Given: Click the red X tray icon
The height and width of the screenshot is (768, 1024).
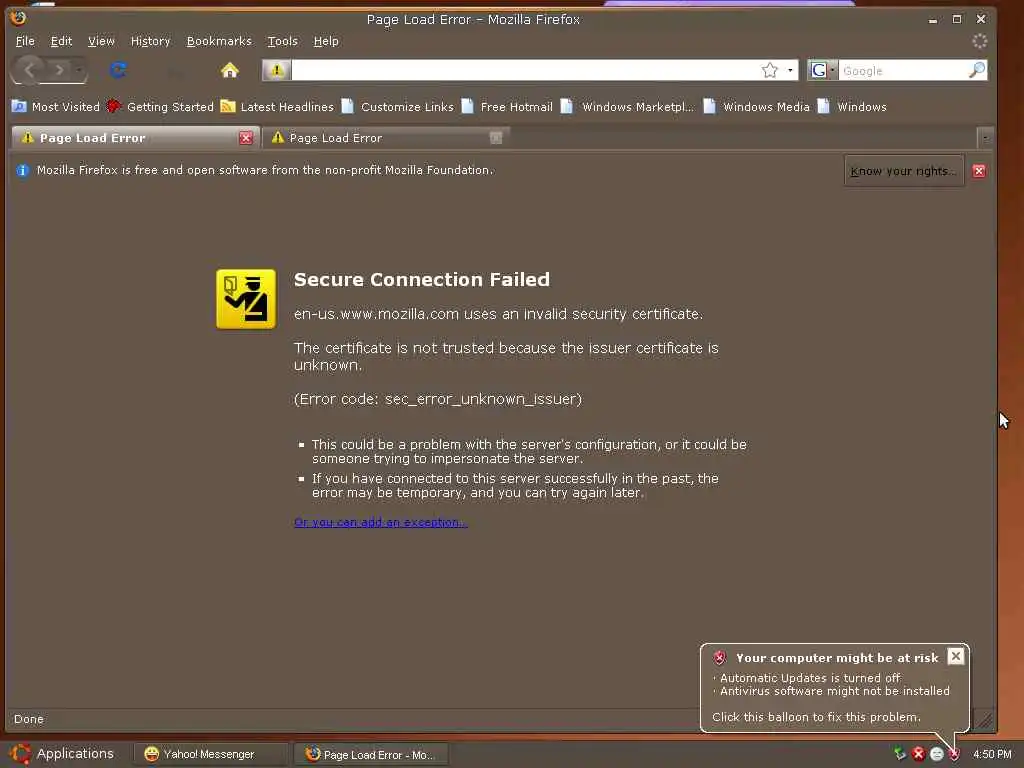Looking at the screenshot, I should pyautogui.click(x=918, y=754).
